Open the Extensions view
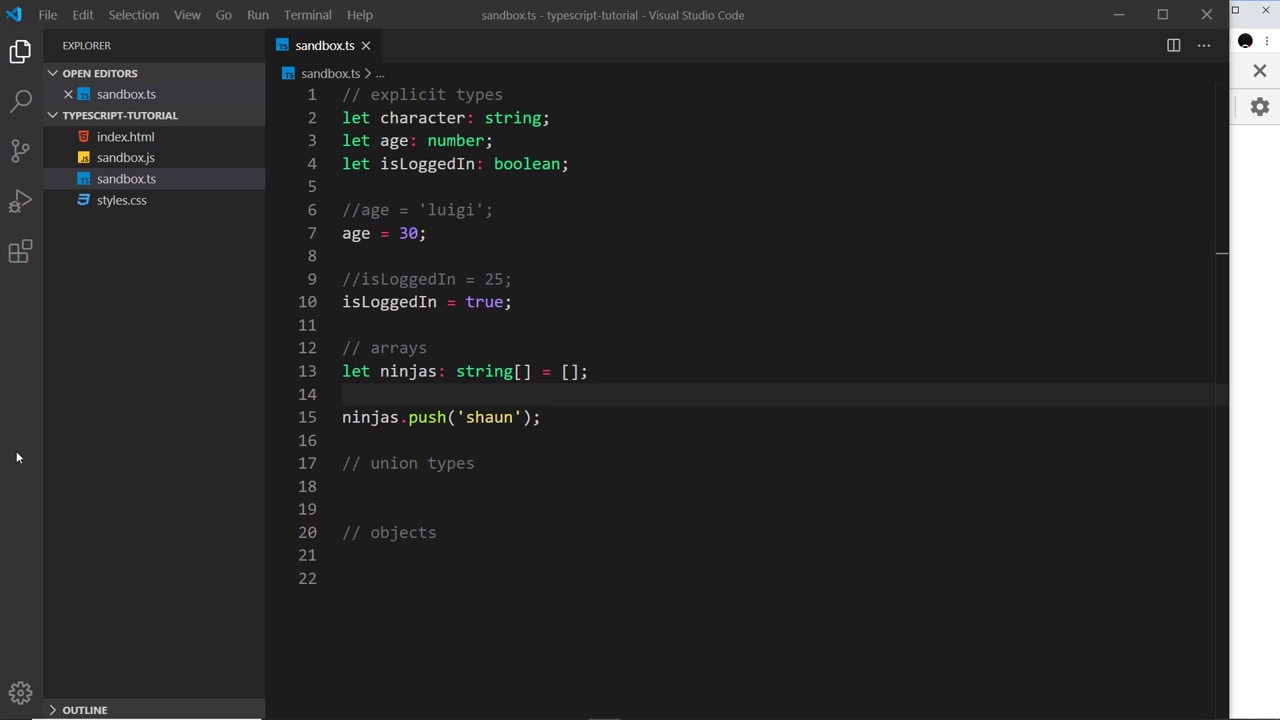 (x=20, y=251)
